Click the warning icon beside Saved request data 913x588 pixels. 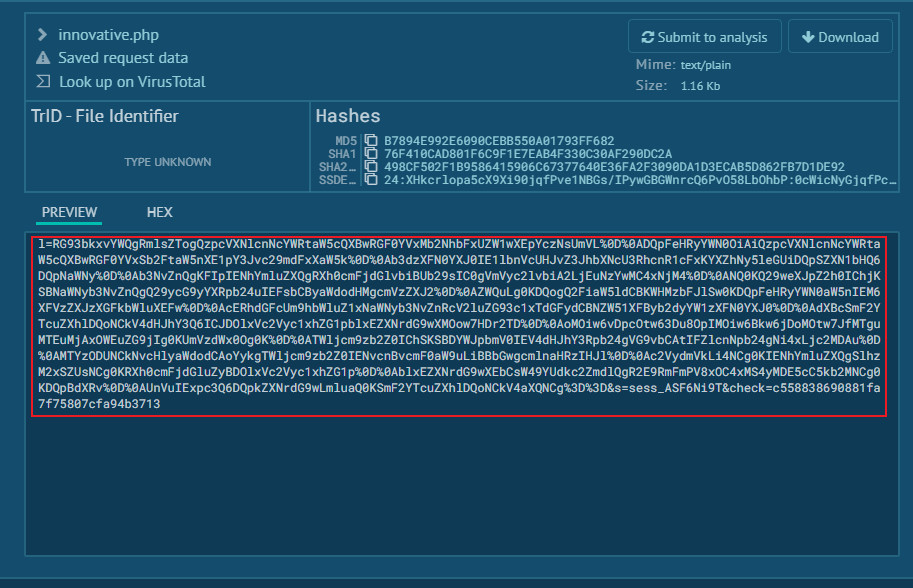(43, 58)
